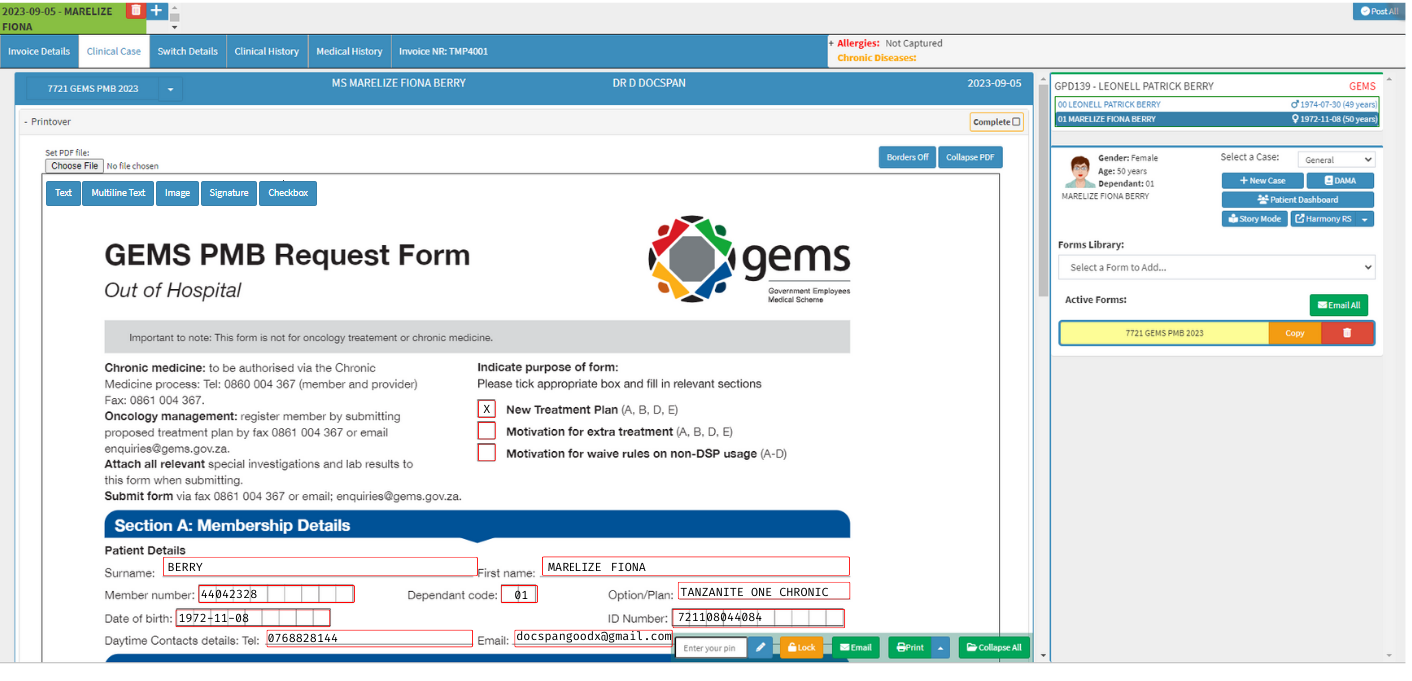
Task: Click the Dependant code field 01
Action: point(519,594)
